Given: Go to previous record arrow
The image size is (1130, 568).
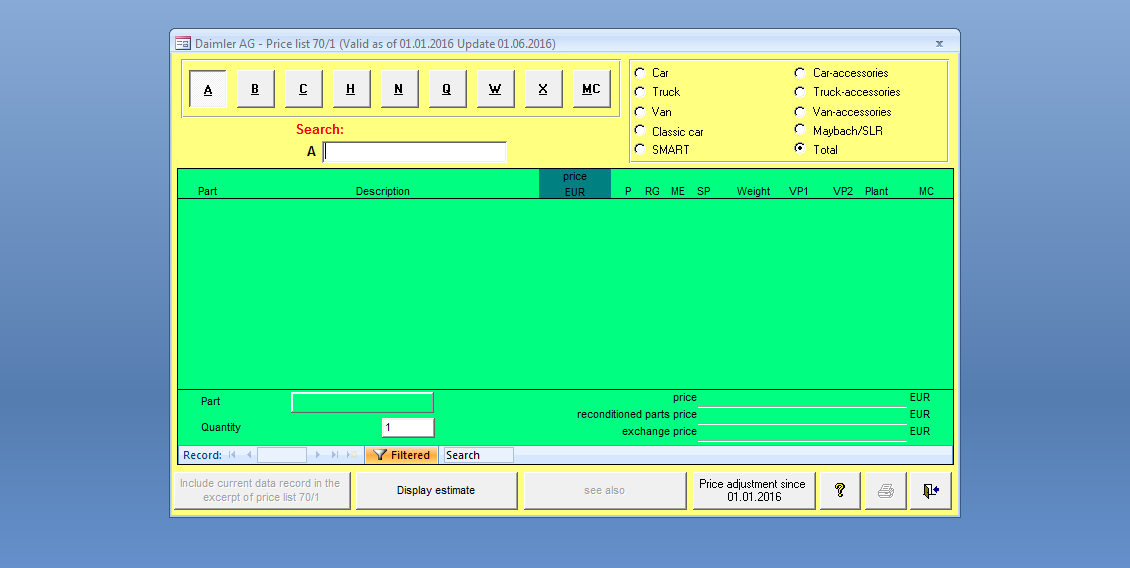Looking at the screenshot, I should 249,455.
